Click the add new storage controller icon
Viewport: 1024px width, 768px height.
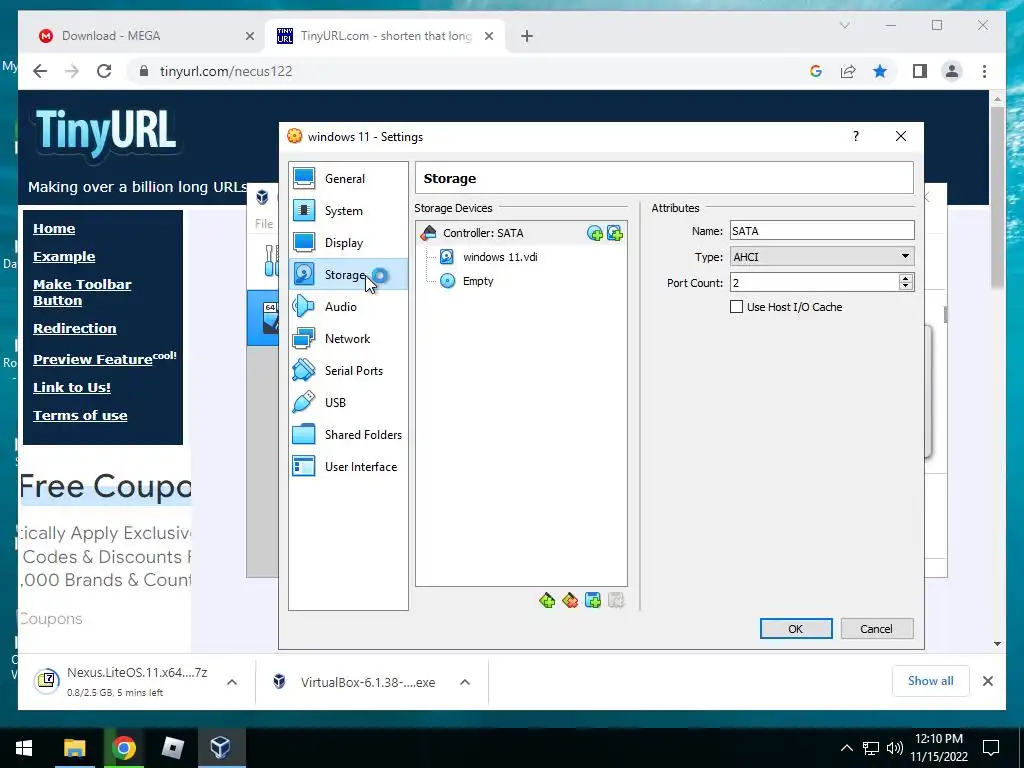point(547,600)
